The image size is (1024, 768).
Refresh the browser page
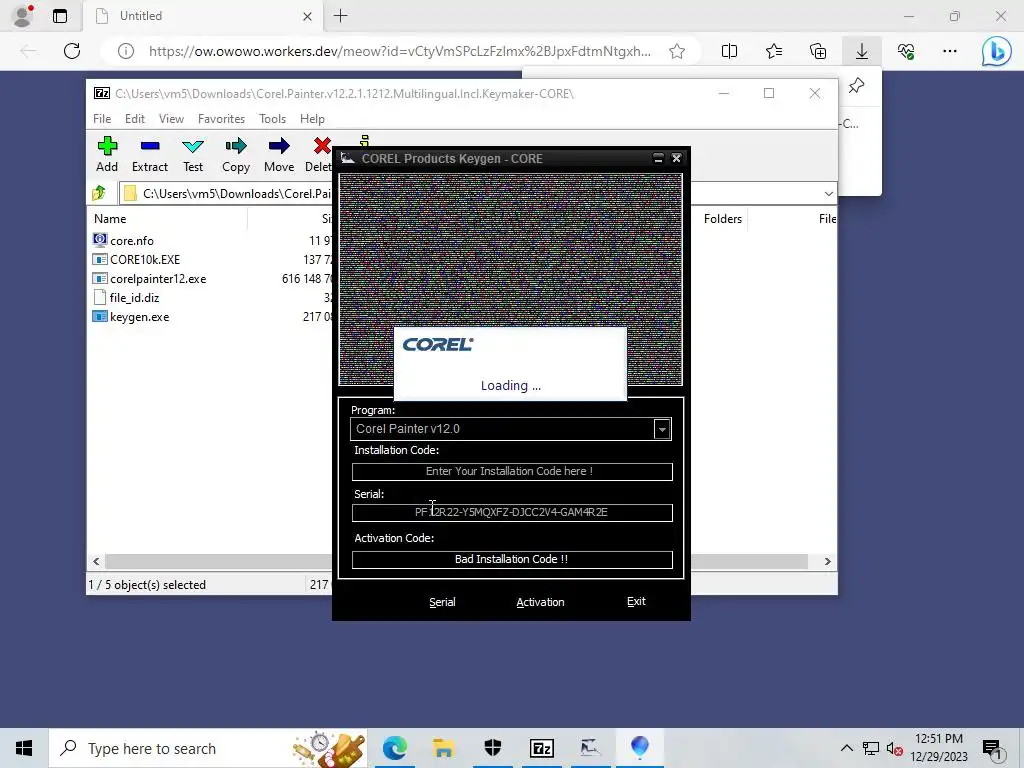coord(72,51)
